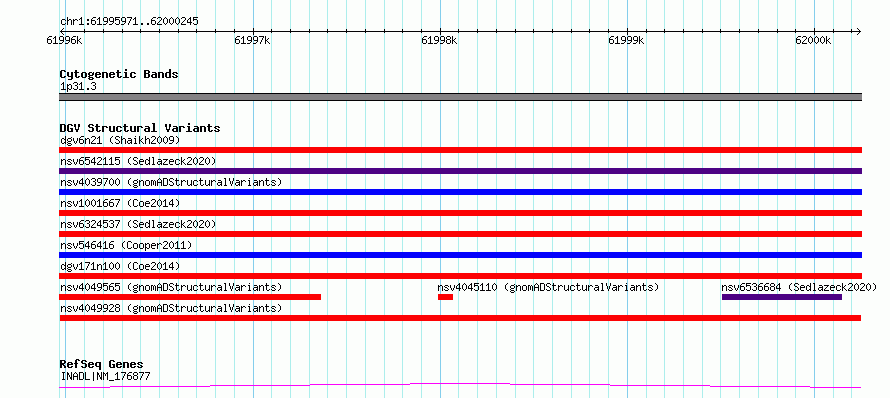Click the red nsv1001667 variant bar
Image resolution: width=890 pixels, height=398 pixels.
pos(460,213)
